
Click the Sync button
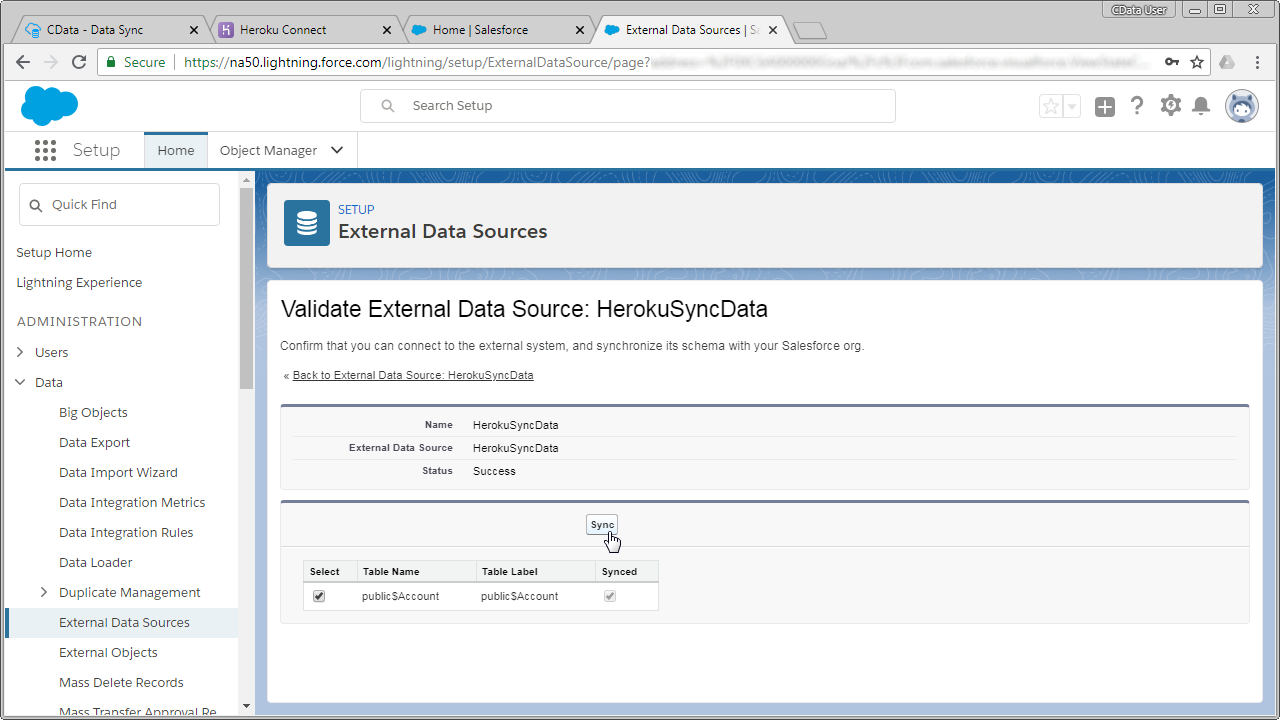[602, 525]
